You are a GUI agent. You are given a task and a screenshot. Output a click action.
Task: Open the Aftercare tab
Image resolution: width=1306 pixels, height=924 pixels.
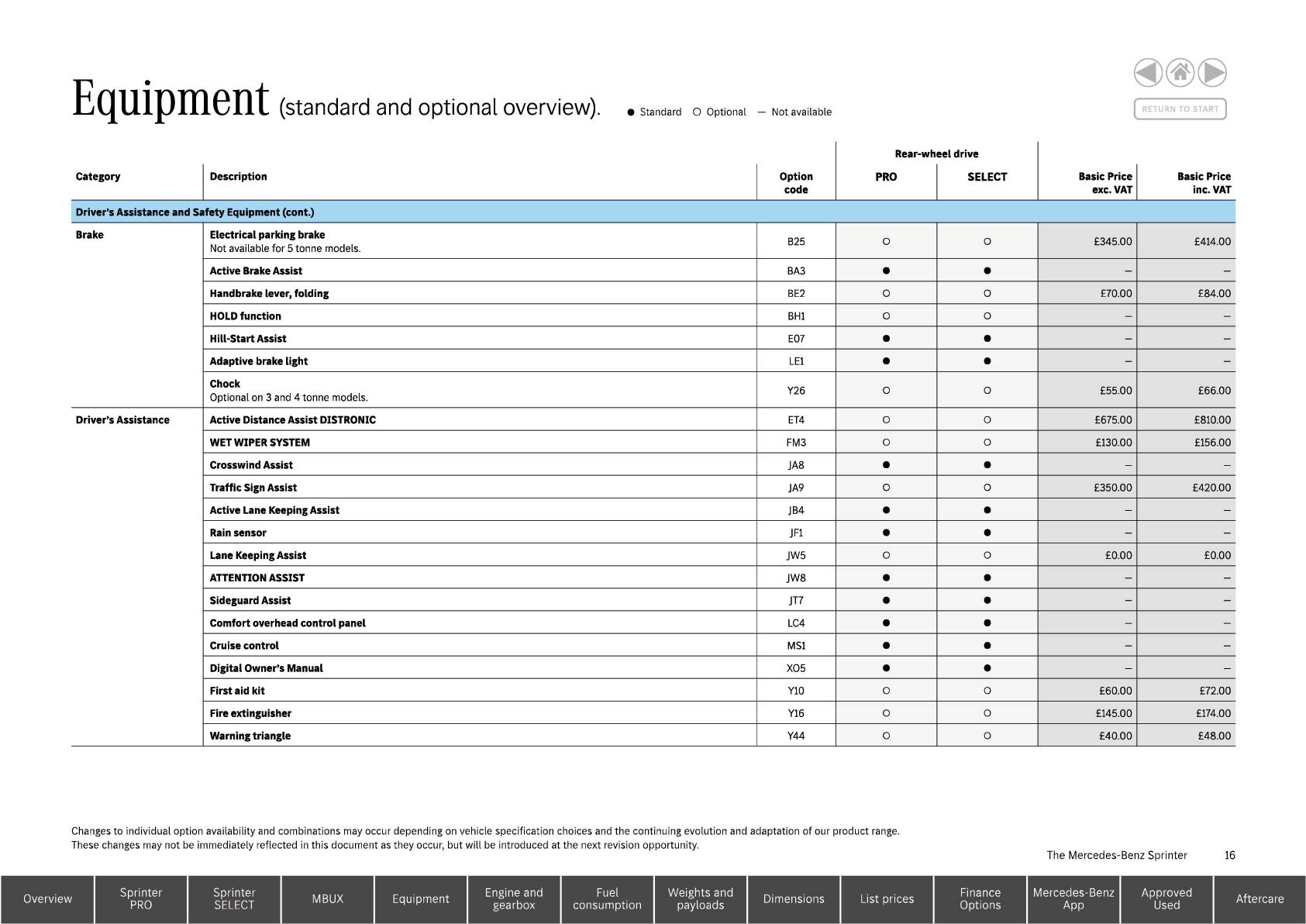[1259, 899]
